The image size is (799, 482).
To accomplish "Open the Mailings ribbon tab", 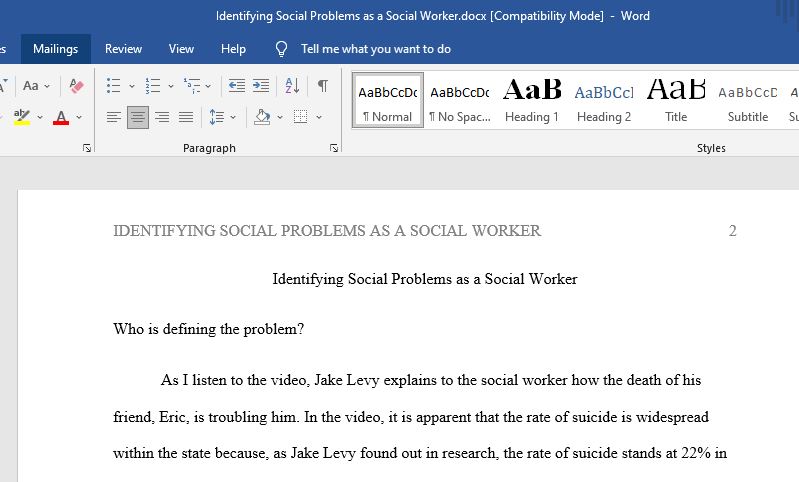I will pos(56,49).
